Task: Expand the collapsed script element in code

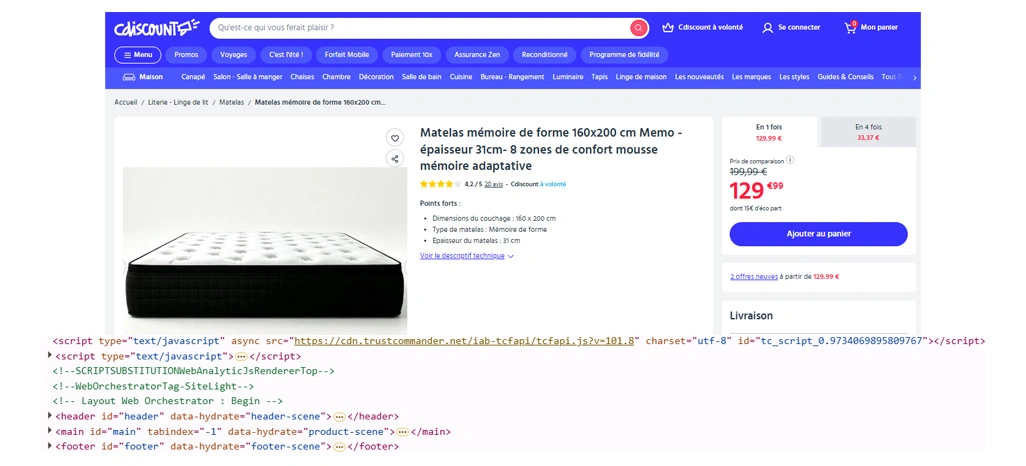Action: pyautogui.click(x=51, y=355)
